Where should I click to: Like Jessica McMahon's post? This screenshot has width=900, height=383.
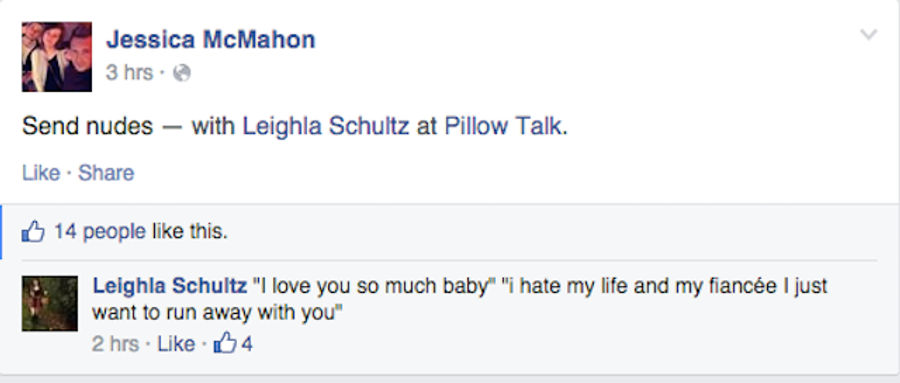(x=41, y=173)
